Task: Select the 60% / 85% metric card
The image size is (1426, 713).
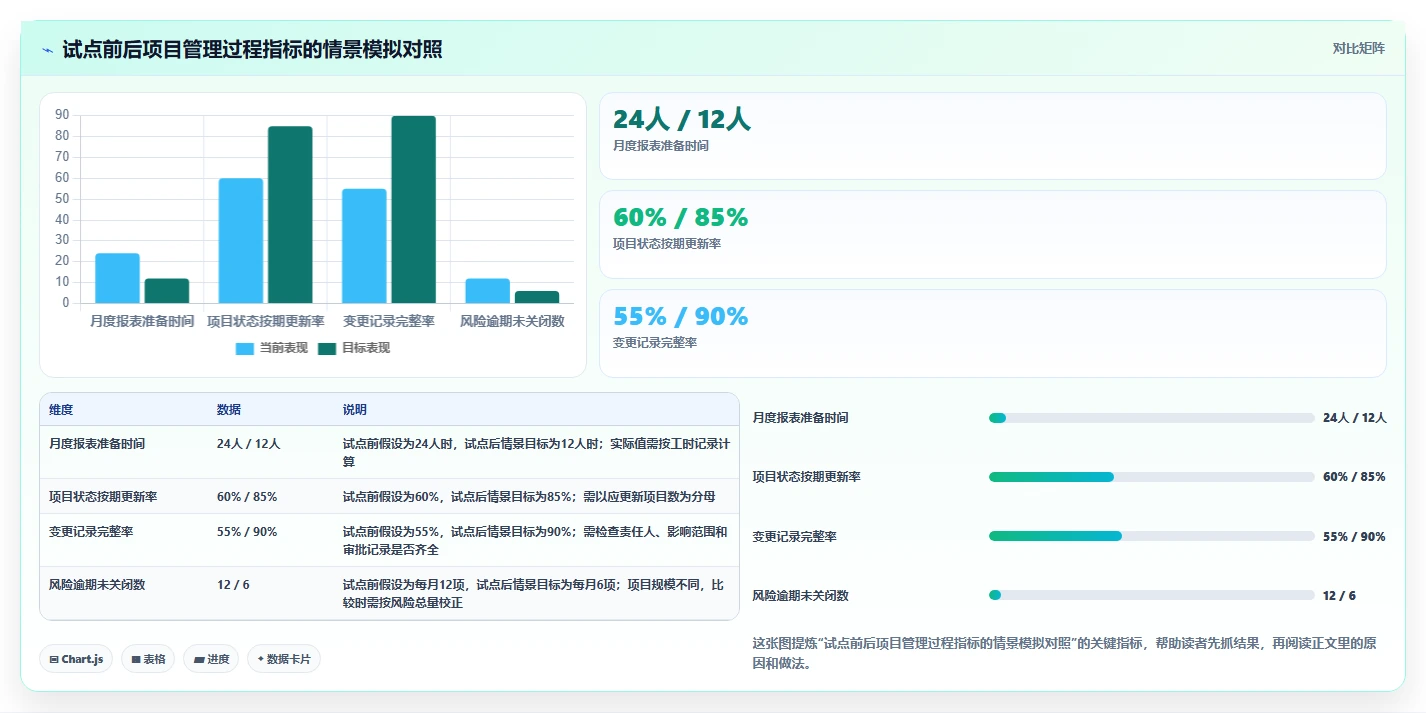Action: click(992, 234)
